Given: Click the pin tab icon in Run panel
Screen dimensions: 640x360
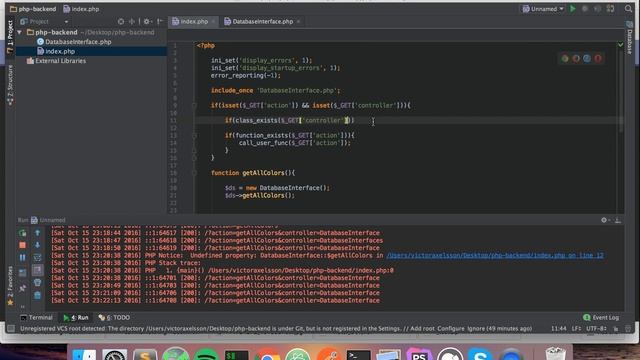Looking at the screenshot, I should point(22,289).
